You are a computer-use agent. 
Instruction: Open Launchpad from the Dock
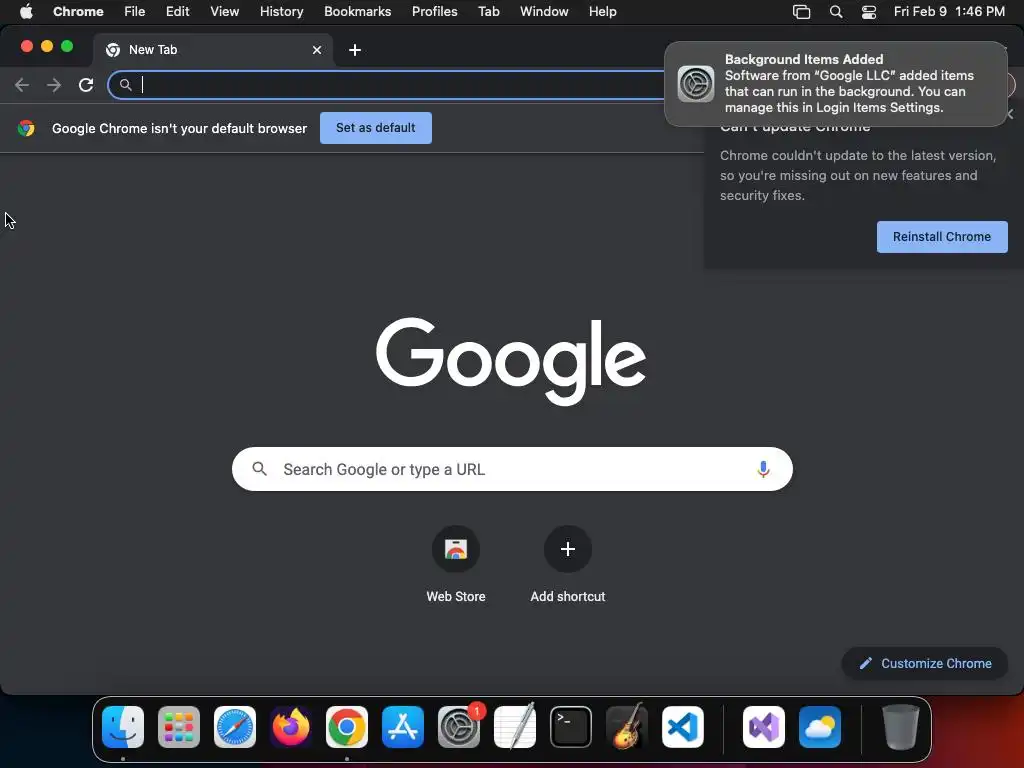click(x=179, y=727)
